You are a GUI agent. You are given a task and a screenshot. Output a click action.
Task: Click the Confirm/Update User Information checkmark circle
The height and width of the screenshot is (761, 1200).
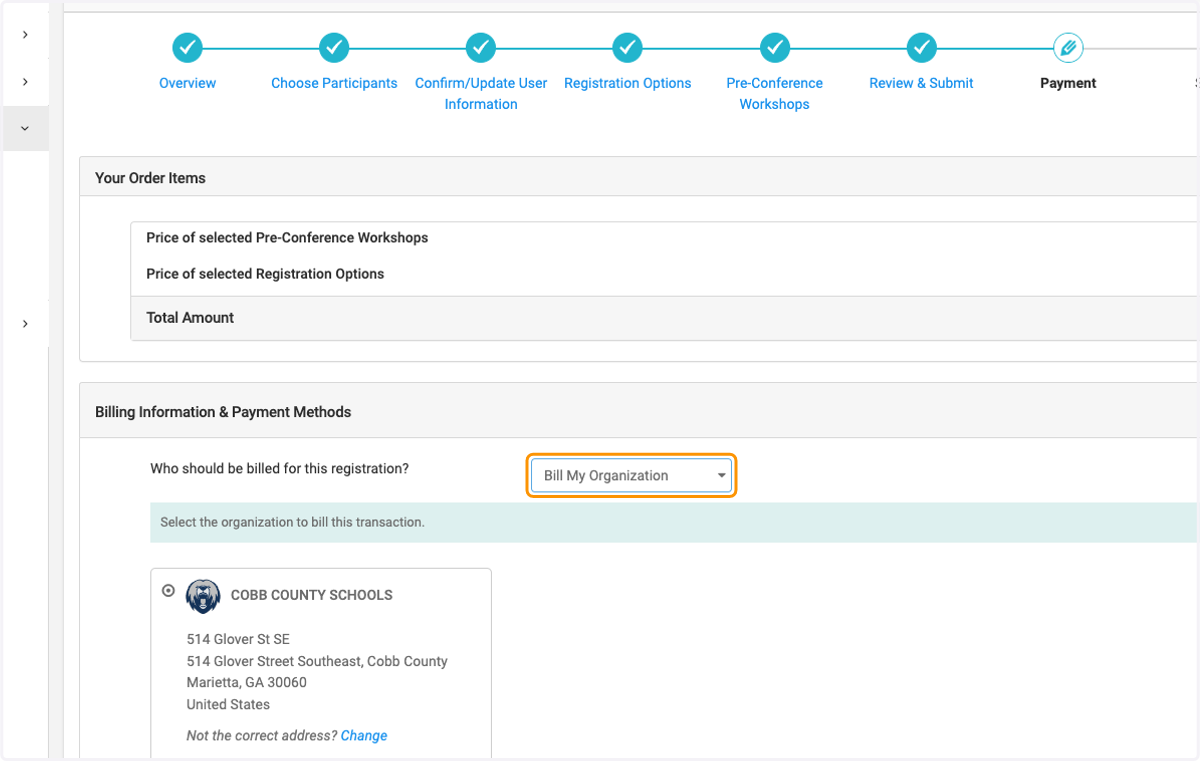coord(481,47)
